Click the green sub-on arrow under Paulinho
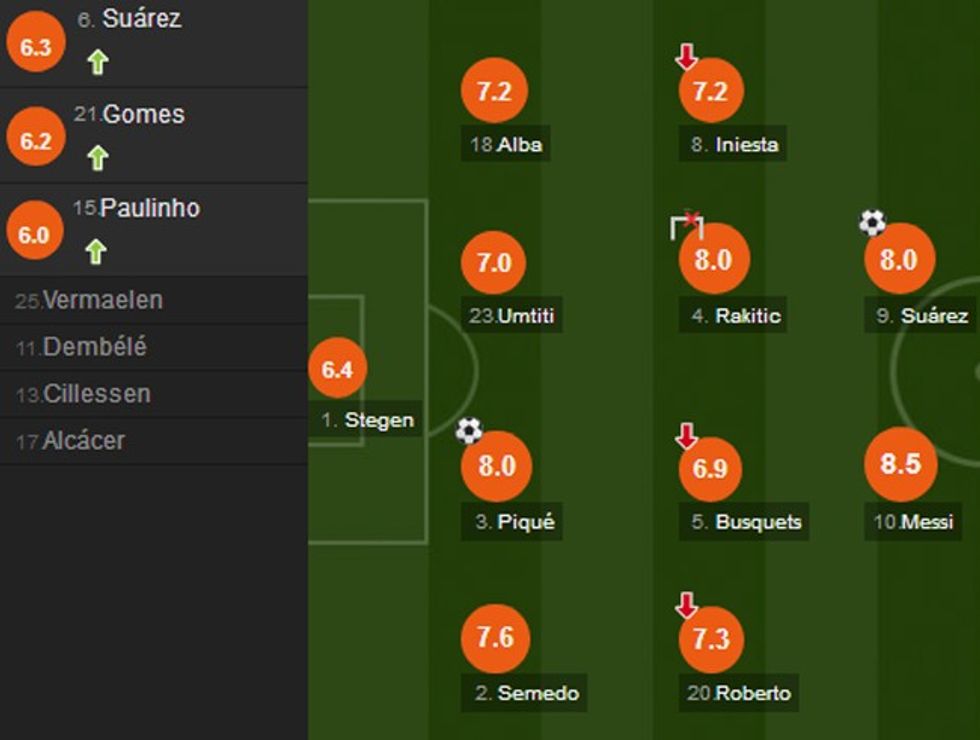980x740 pixels. click(x=96, y=251)
